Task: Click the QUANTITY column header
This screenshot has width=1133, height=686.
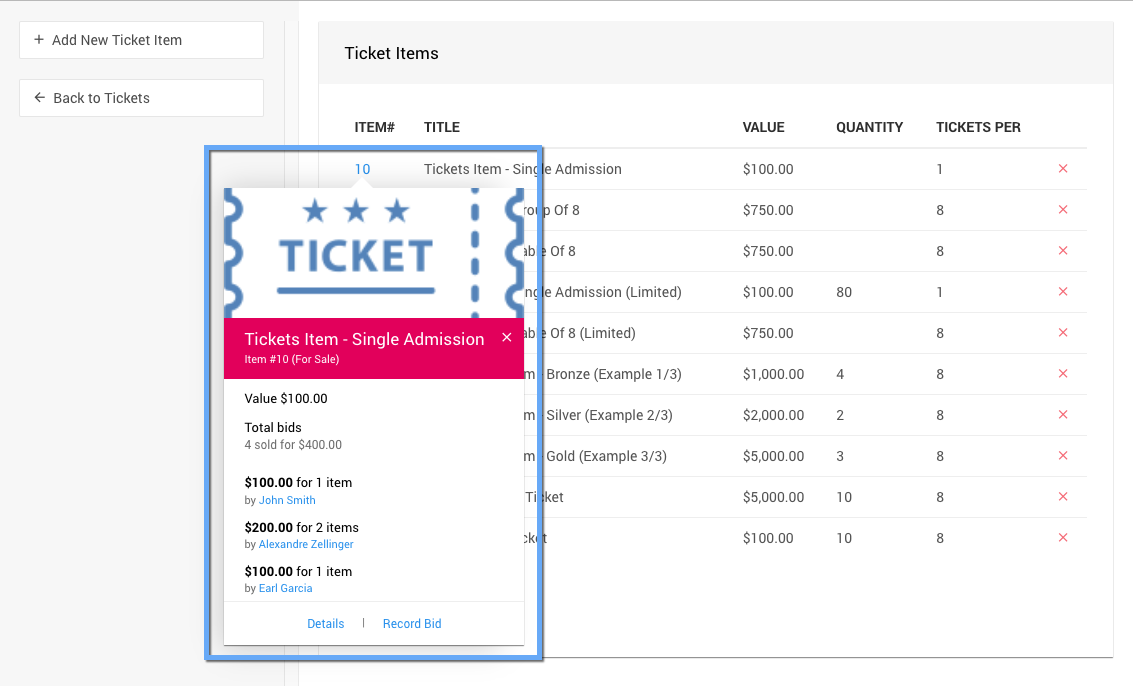Action: point(869,127)
